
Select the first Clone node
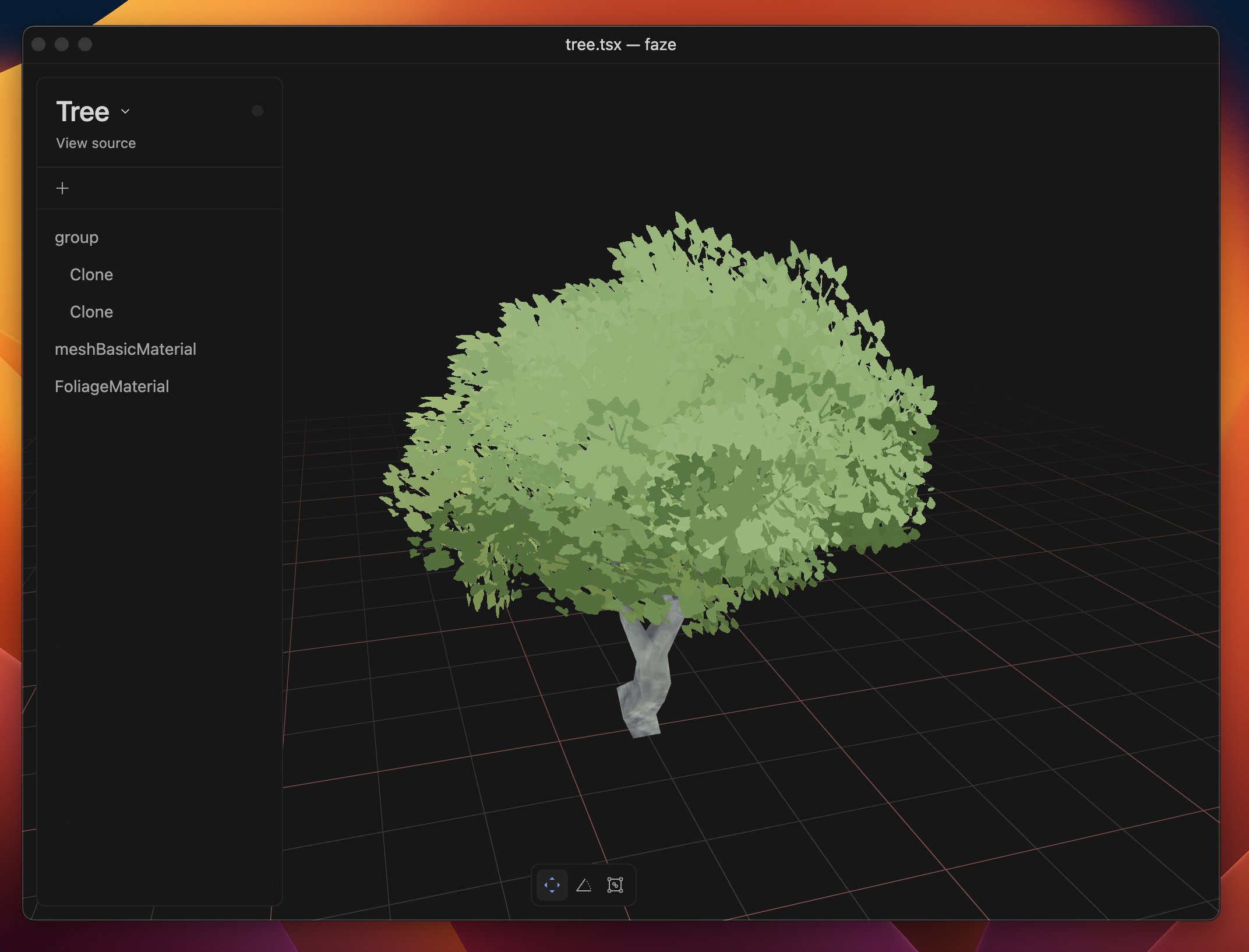pyautogui.click(x=92, y=274)
